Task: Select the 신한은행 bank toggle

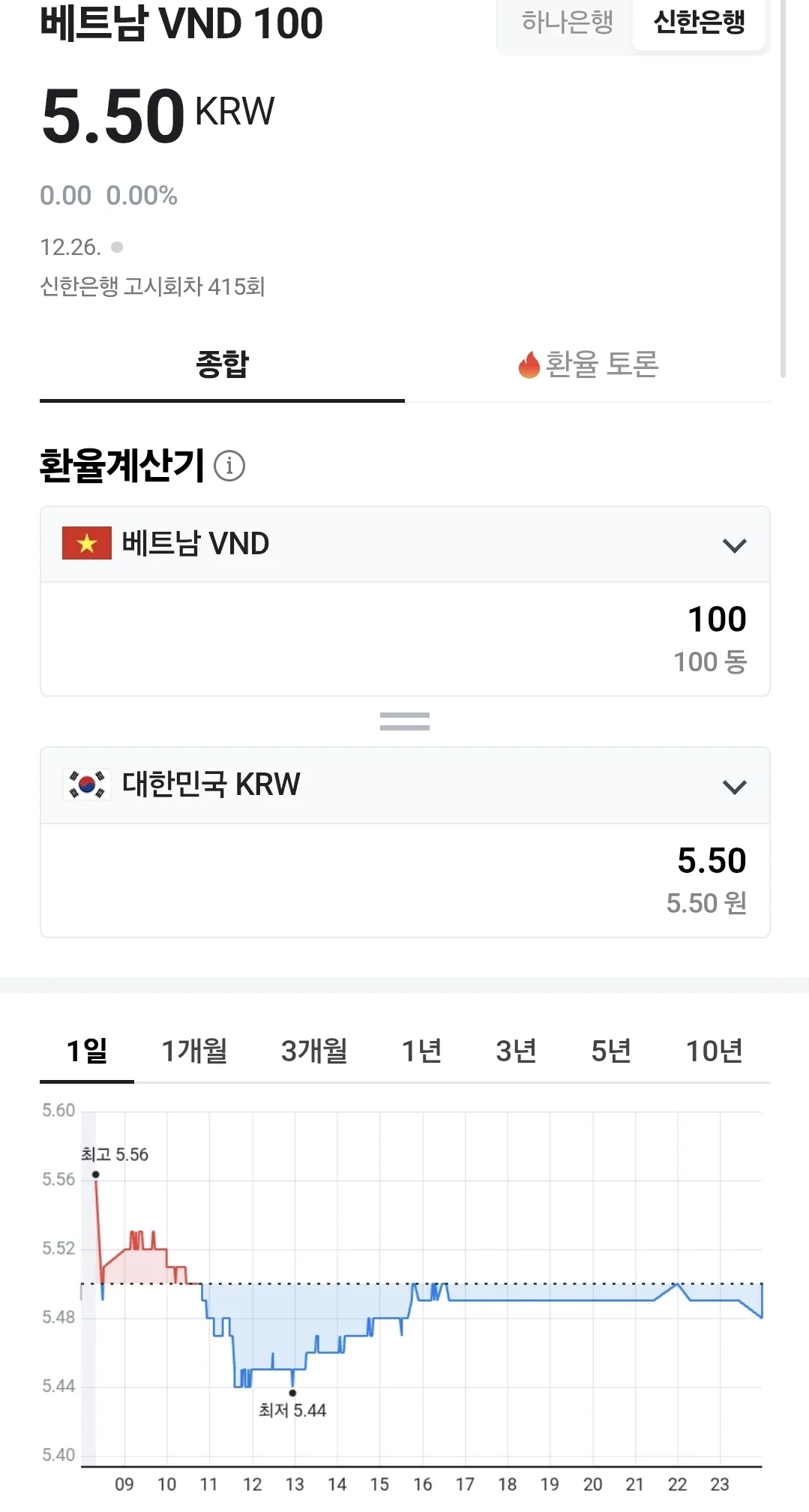Action: click(700, 22)
